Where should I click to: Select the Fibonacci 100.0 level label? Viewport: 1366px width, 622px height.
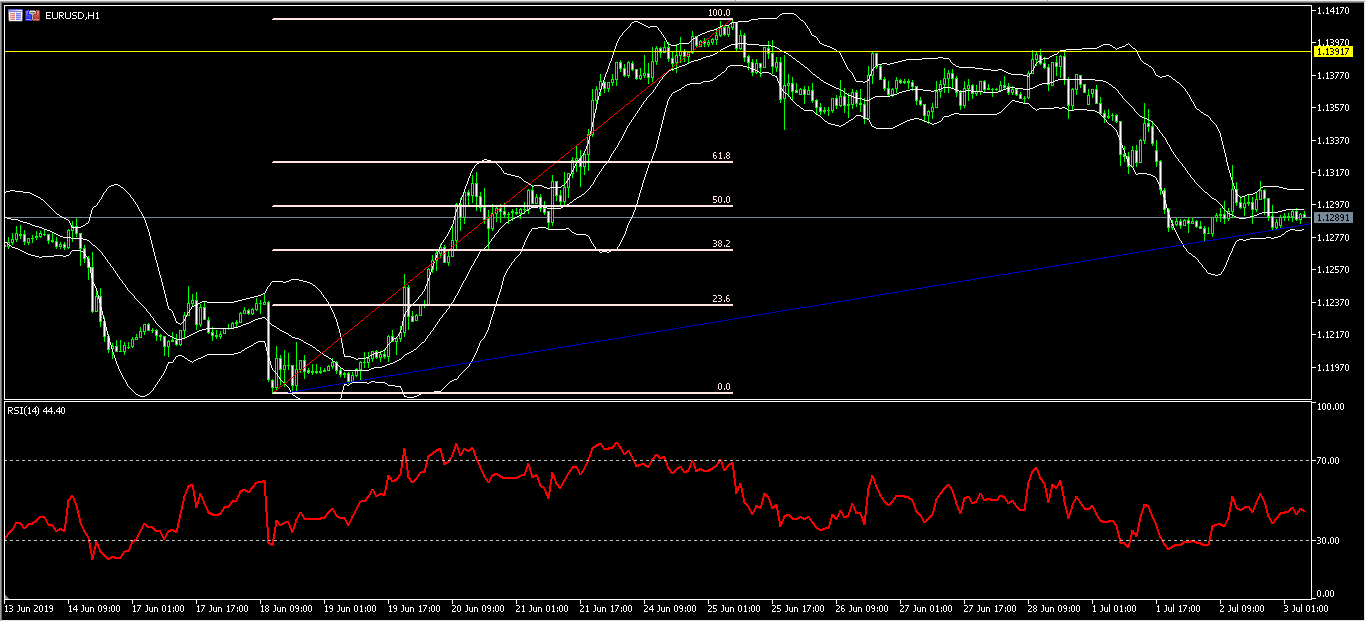point(719,13)
